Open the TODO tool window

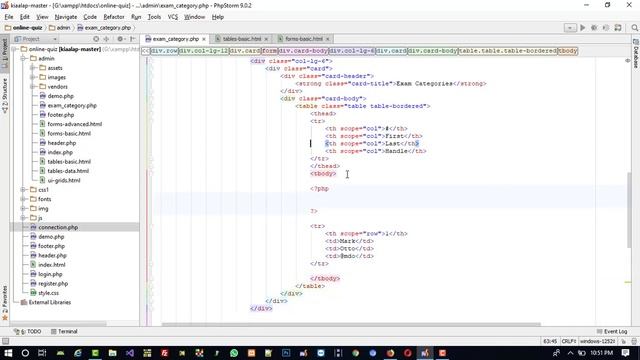(28, 332)
